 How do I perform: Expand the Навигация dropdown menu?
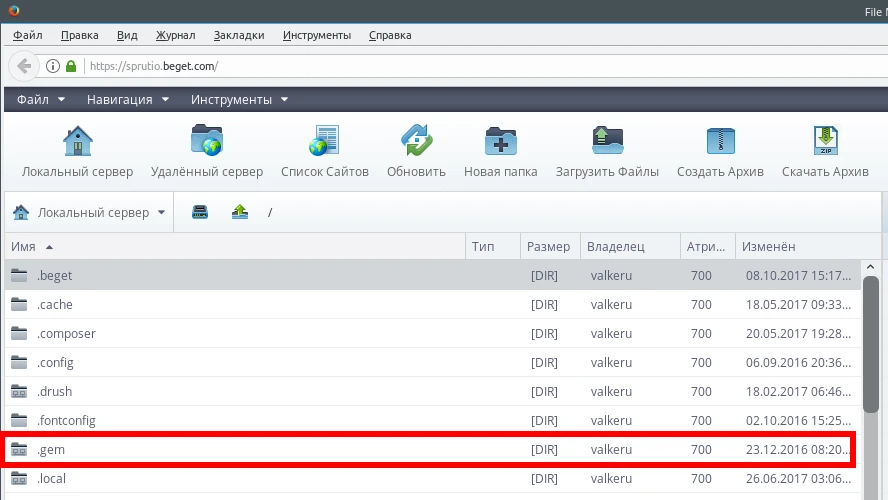[128, 100]
